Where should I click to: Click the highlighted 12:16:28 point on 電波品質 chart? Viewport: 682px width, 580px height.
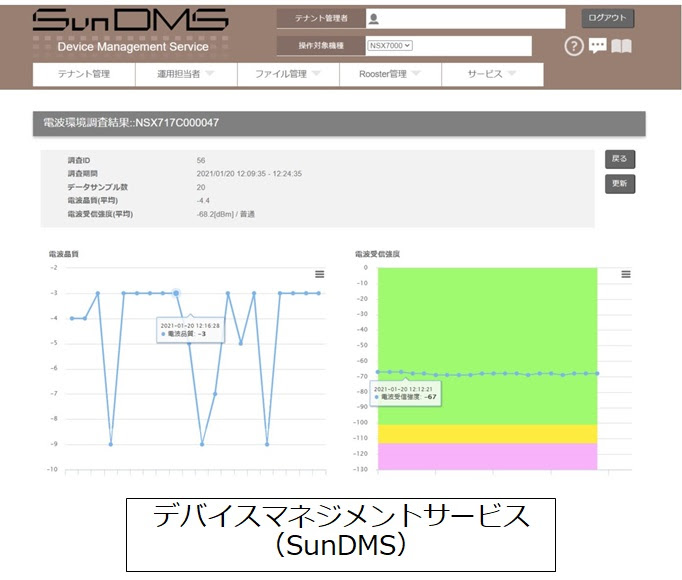(176, 293)
